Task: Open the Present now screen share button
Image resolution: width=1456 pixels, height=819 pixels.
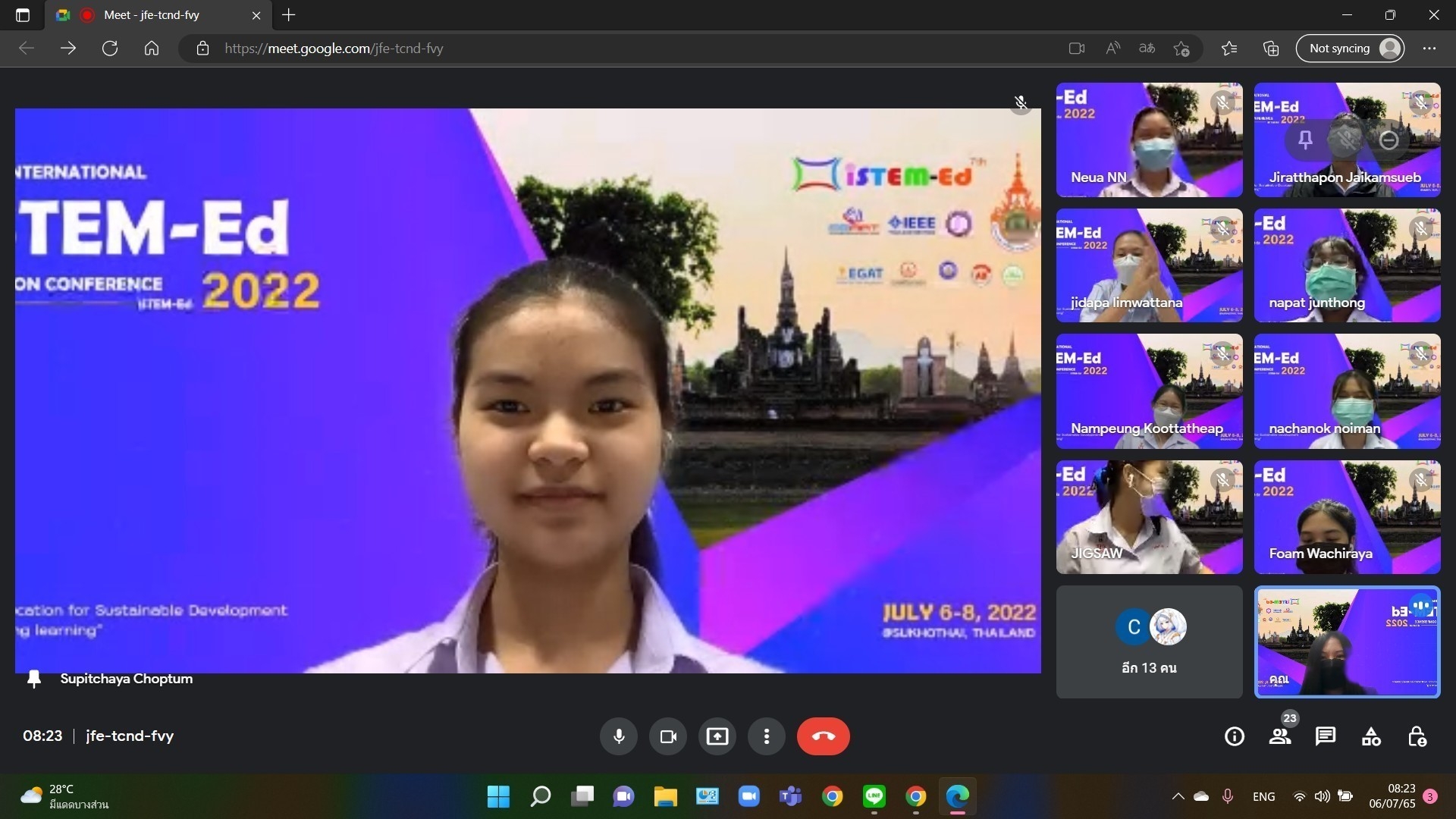Action: tap(717, 736)
